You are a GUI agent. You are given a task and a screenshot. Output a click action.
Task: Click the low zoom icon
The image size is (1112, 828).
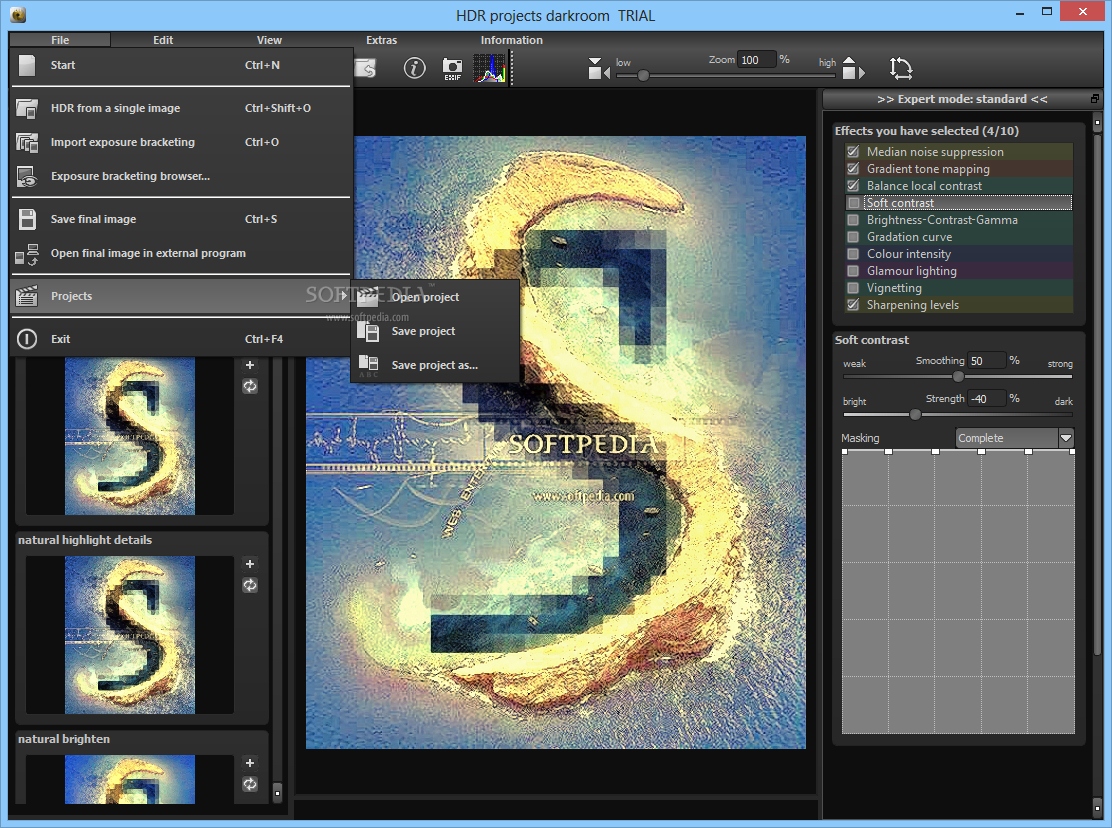[599, 69]
